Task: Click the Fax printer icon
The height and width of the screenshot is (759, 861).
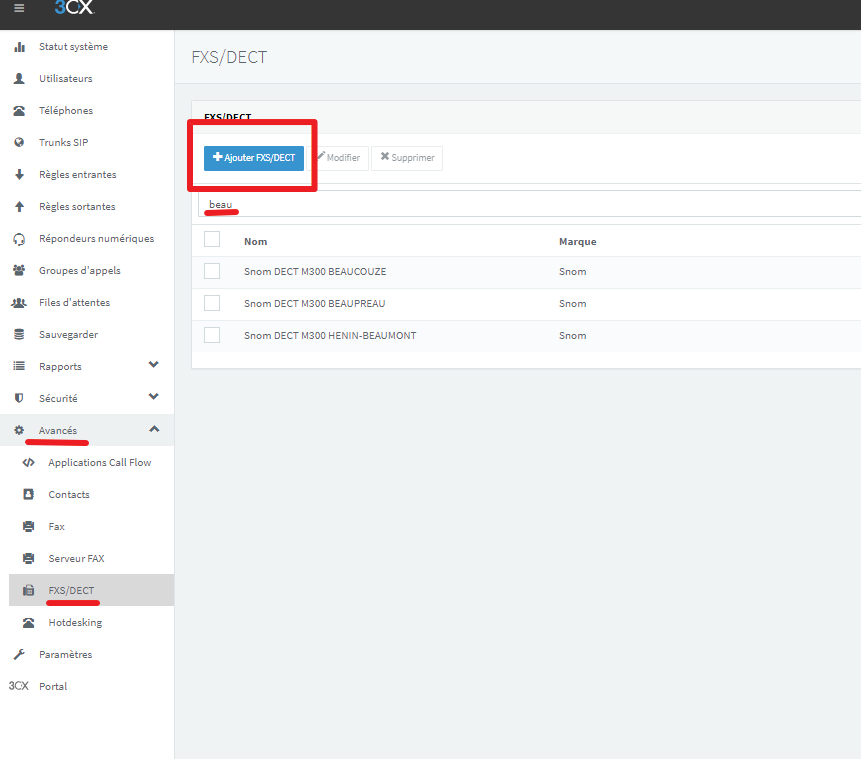Action: 29,526
